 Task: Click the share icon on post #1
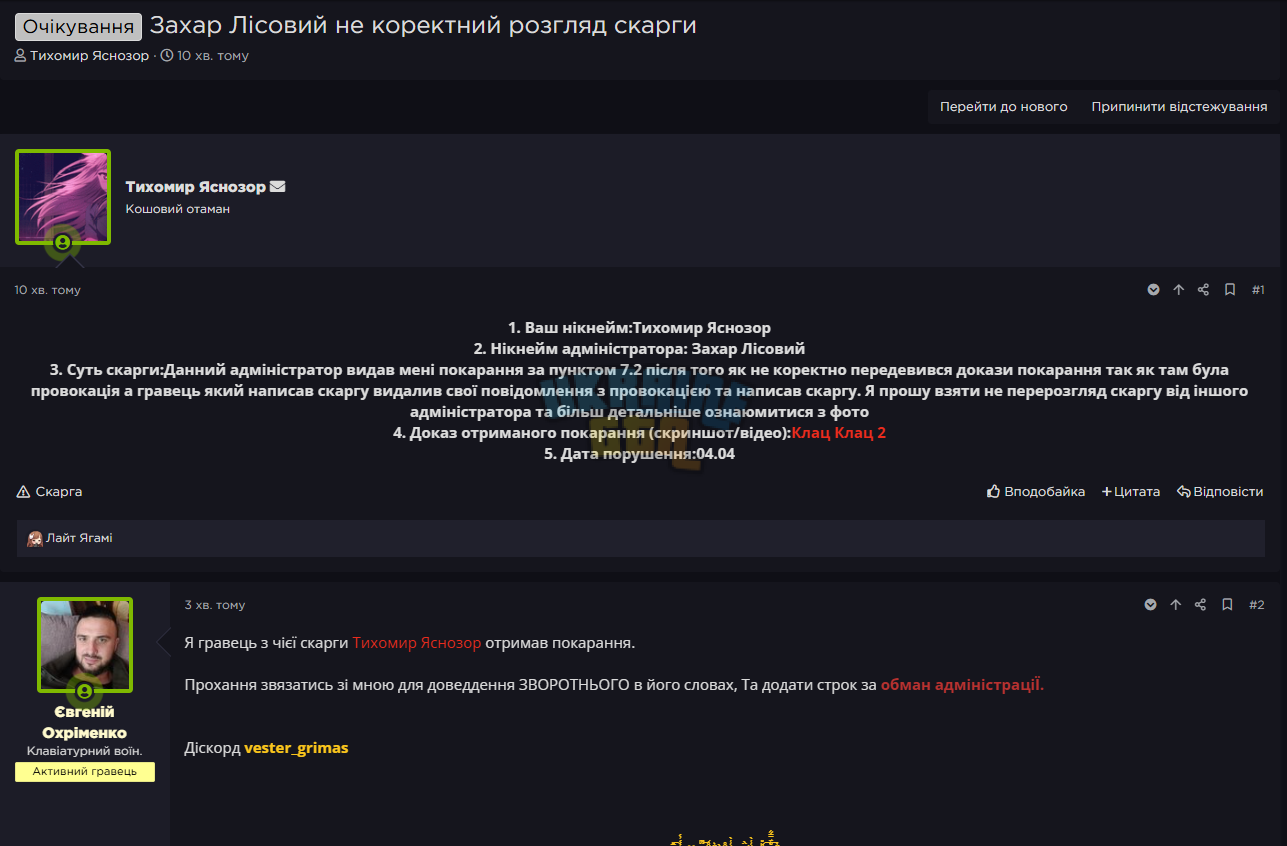(1203, 290)
